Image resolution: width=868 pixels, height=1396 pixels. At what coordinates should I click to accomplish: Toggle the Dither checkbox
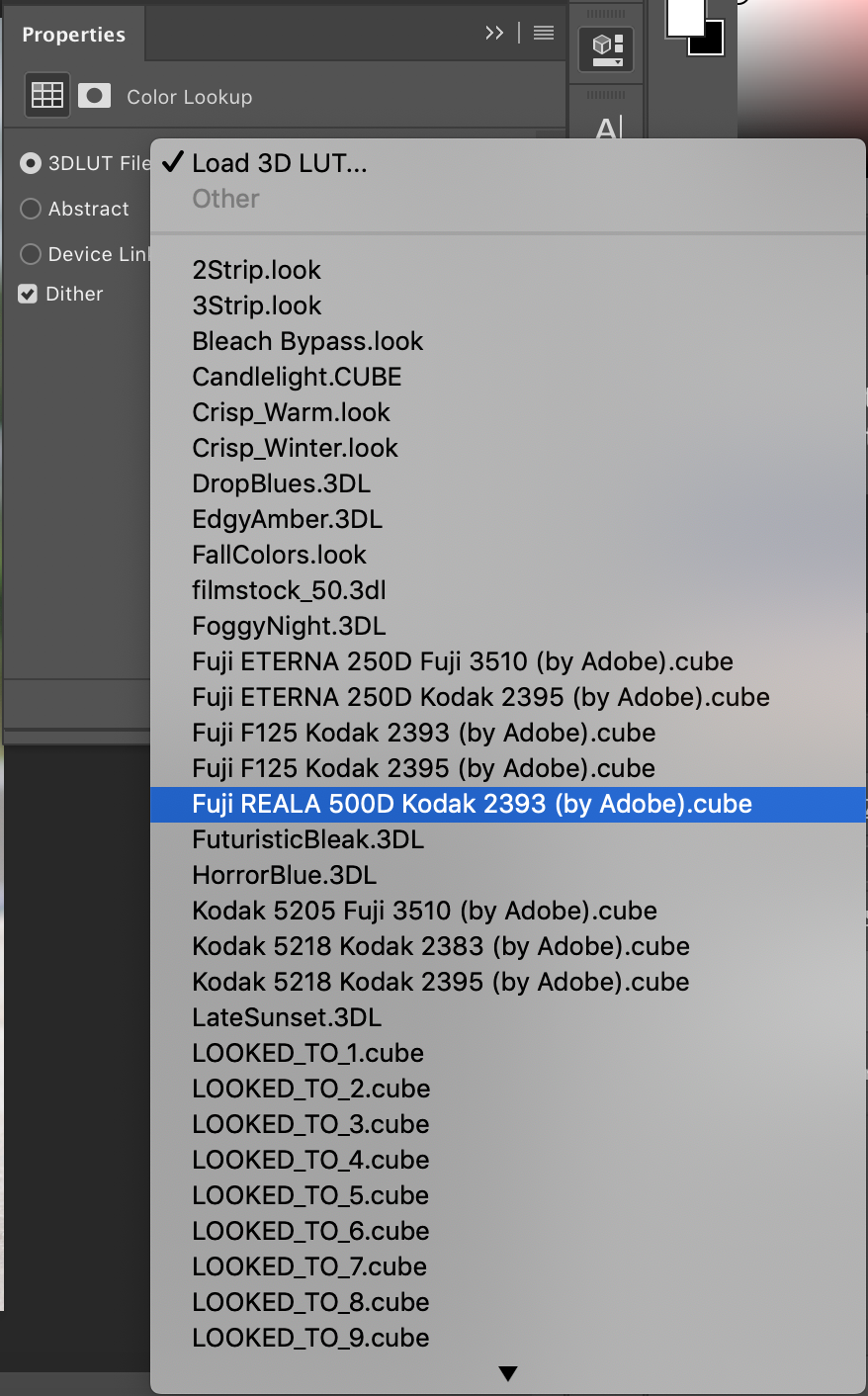[29, 294]
